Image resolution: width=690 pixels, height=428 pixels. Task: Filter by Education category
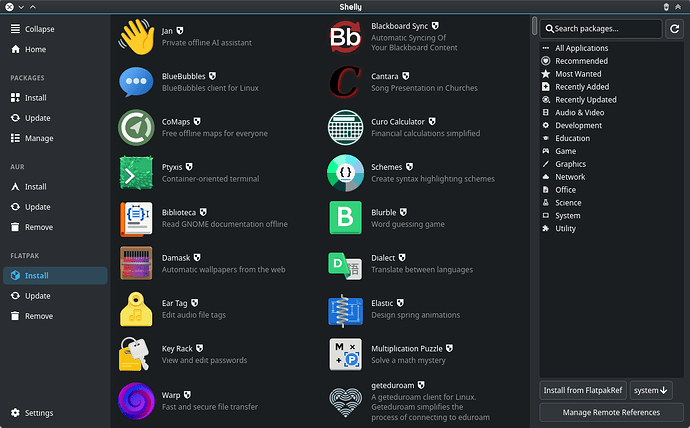click(611, 138)
